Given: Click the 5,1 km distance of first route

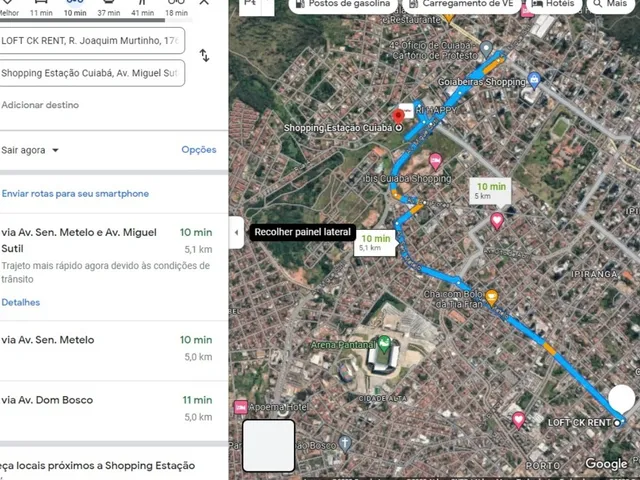Looking at the screenshot, I should click(x=198, y=249).
